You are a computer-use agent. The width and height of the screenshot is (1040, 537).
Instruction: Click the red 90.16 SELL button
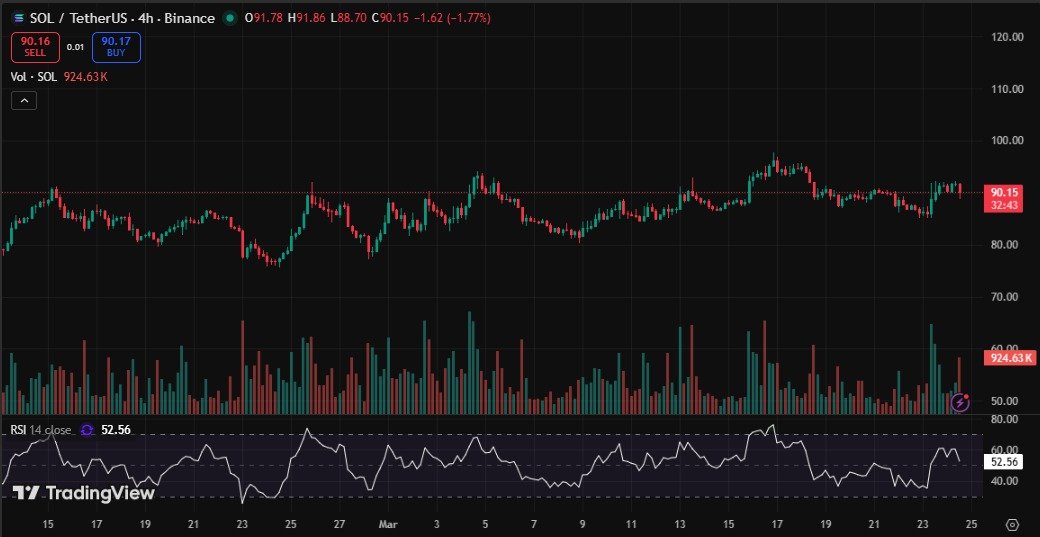click(x=35, y=47)
